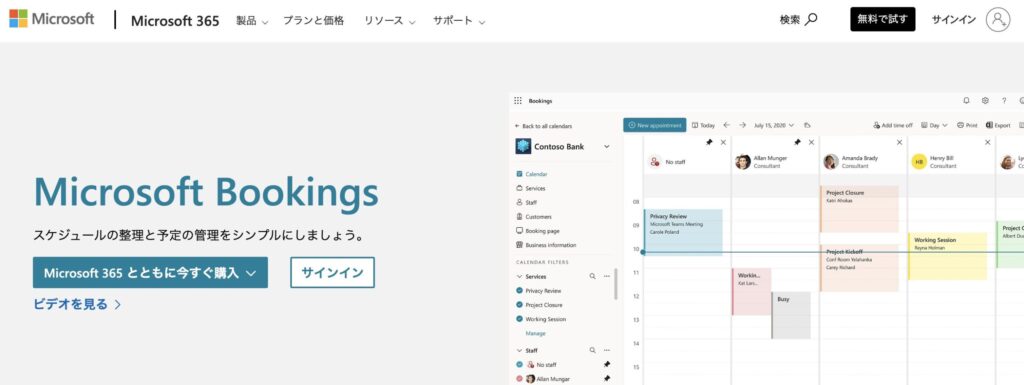The width and height of the screenshot is (1024, 385).
Task: Toggle the Project Closure service filter
Action: [x=520, y=305]
